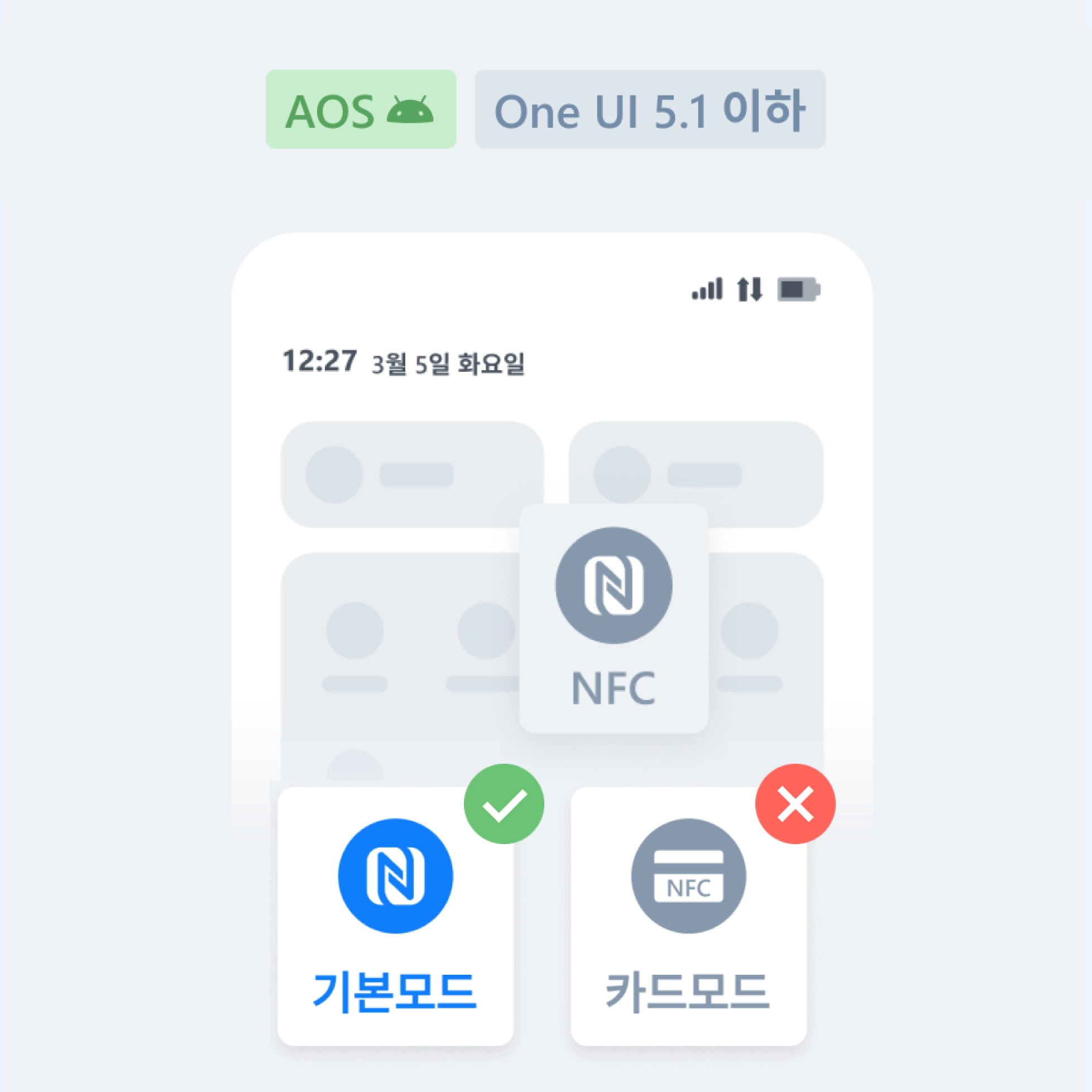Tap the top-right wide placeholder tile
Screen dimensions: 1092x1092
coord(696,474)
